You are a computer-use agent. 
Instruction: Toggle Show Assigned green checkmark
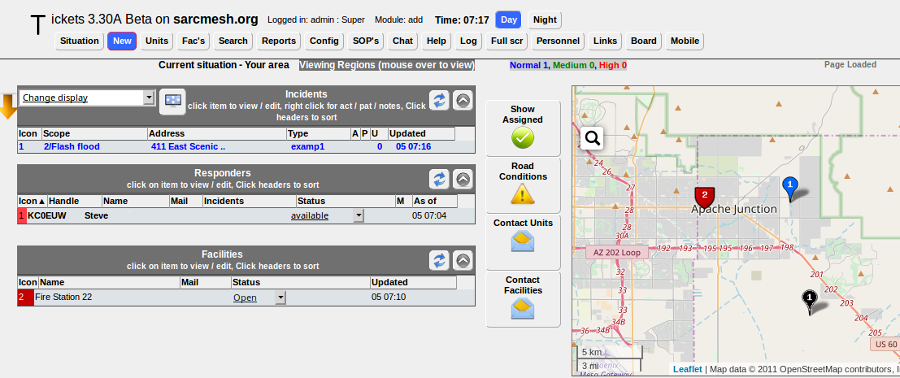click(522, 138)
